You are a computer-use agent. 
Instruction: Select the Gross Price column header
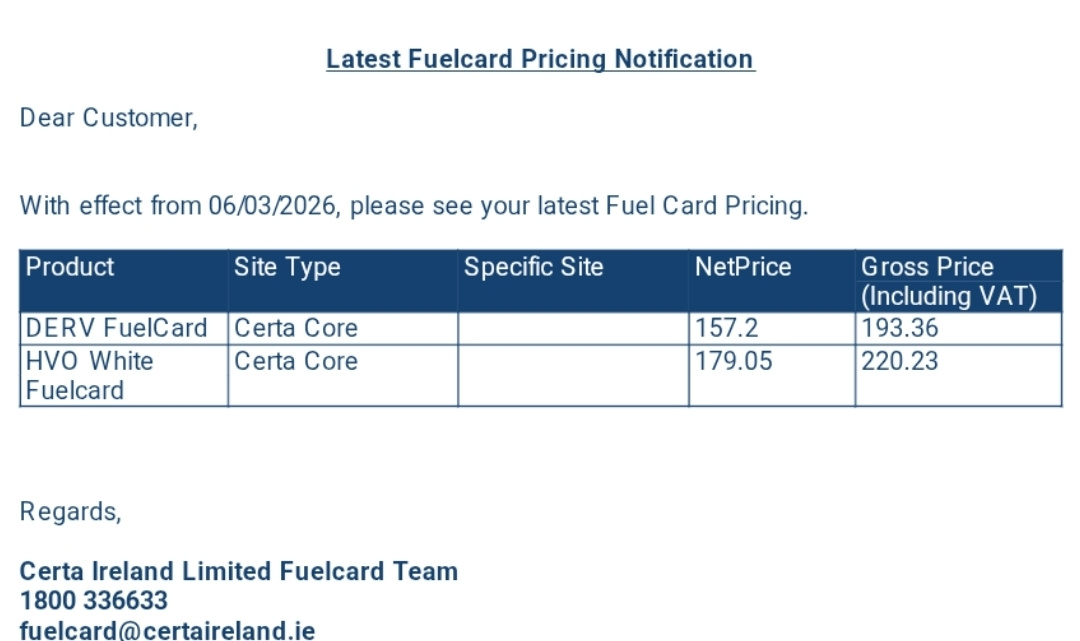pyautogui.click(x=959, y=281)
